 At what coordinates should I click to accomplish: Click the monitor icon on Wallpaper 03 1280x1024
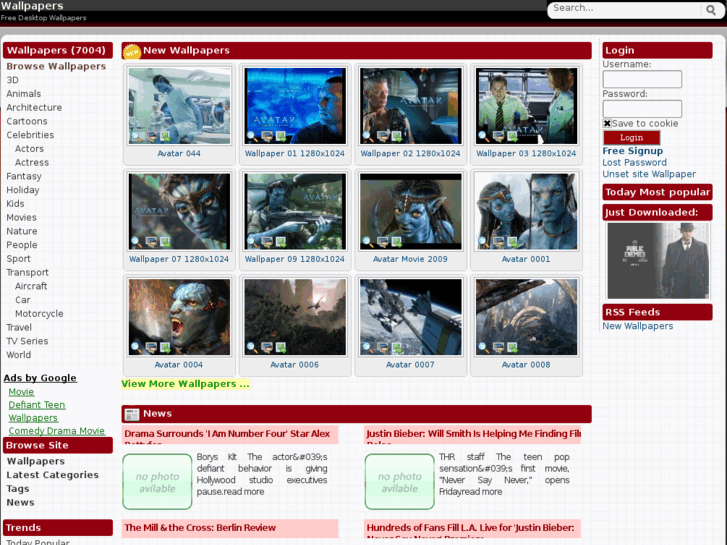[498, 136]
